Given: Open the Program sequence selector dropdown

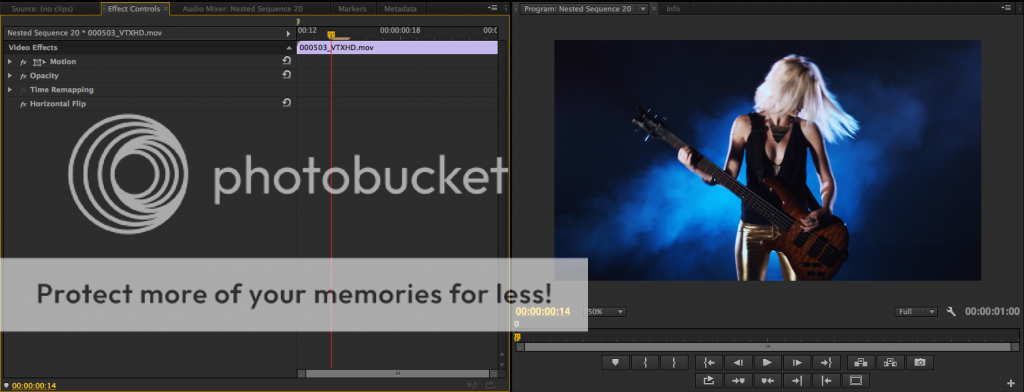Looking at the screenshot, I should (643, 9).
